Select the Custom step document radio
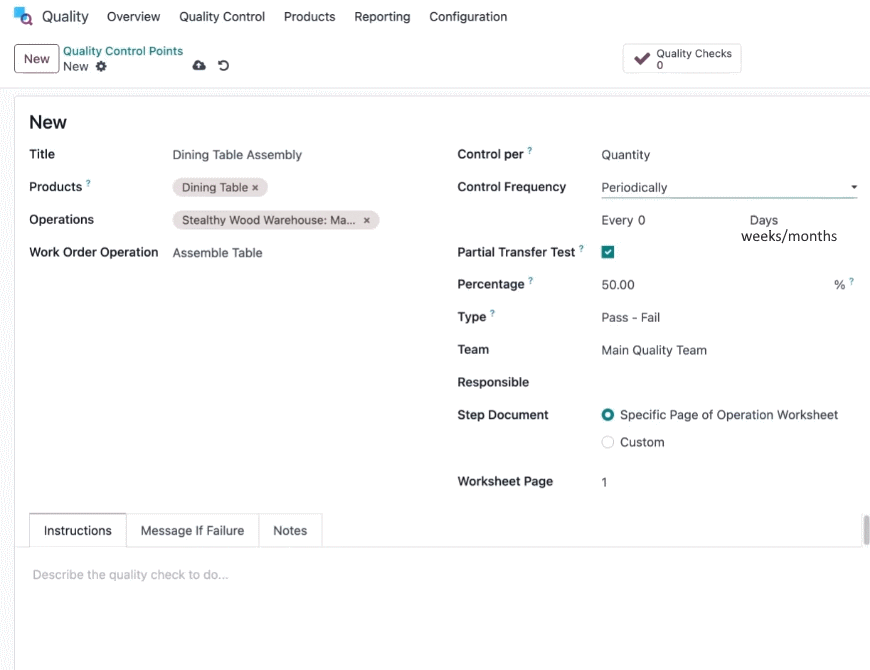Screen dimensions: 870x670 [x=608, y=442]
